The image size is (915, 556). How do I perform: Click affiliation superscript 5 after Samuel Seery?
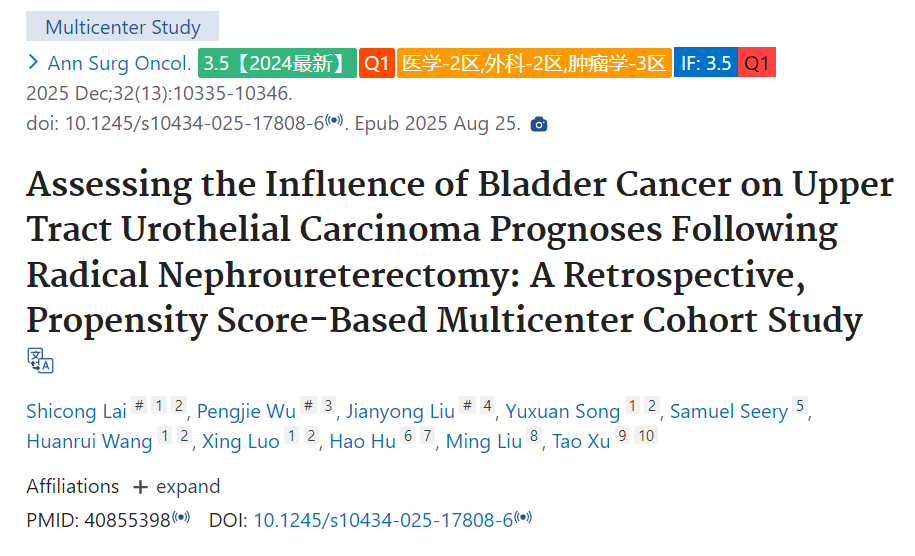(799, 405)
